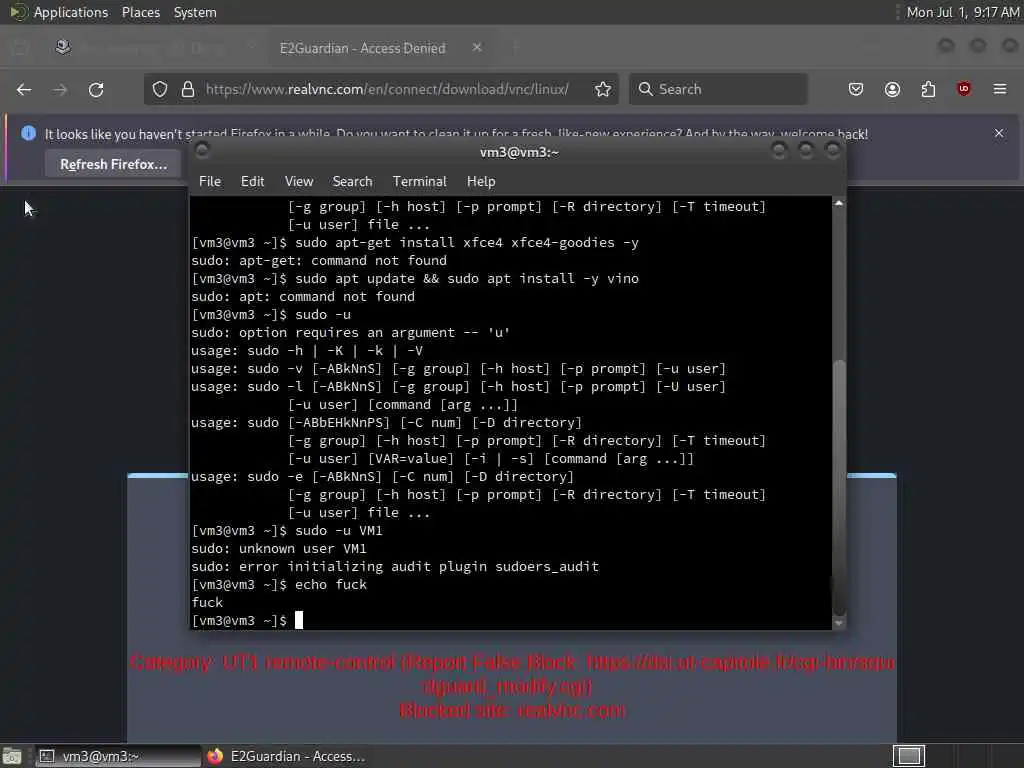Click the 'sudo: apt: command not found' line
The width and height of the screenshot is (1024, 768).
point(303,296)
